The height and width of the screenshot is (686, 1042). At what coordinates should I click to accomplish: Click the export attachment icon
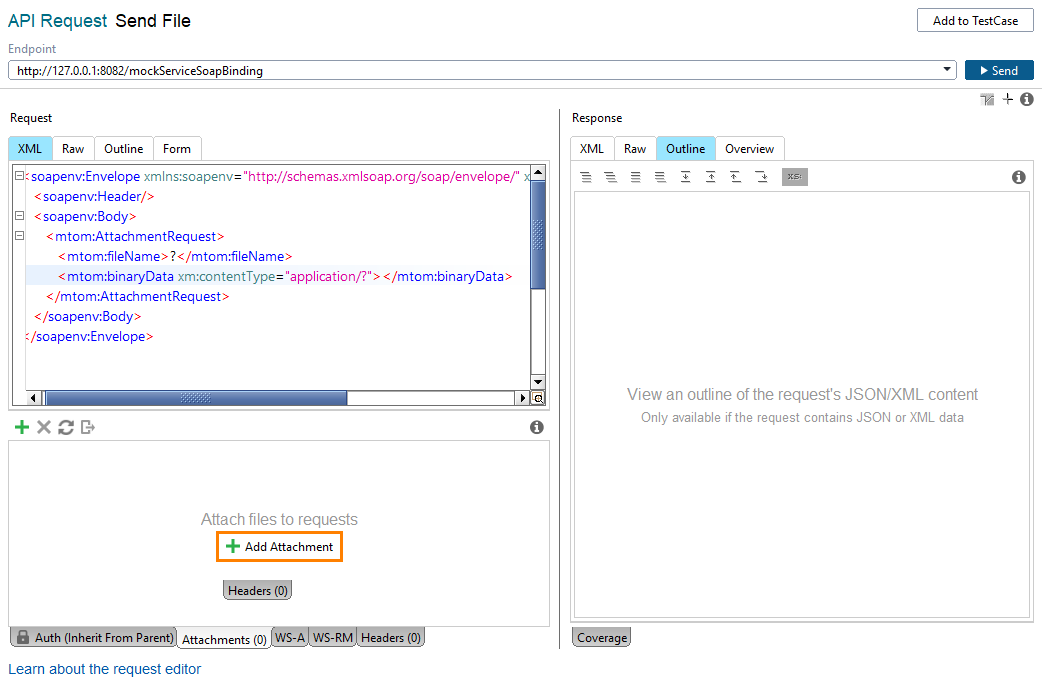[x=88, y=427]
